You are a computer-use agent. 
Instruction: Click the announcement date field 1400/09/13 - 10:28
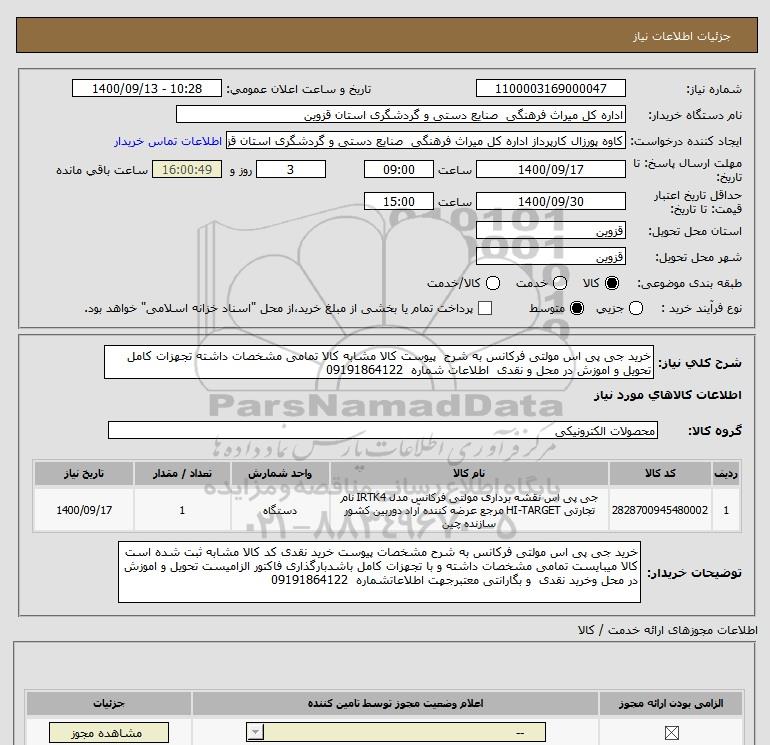point(146,88)
